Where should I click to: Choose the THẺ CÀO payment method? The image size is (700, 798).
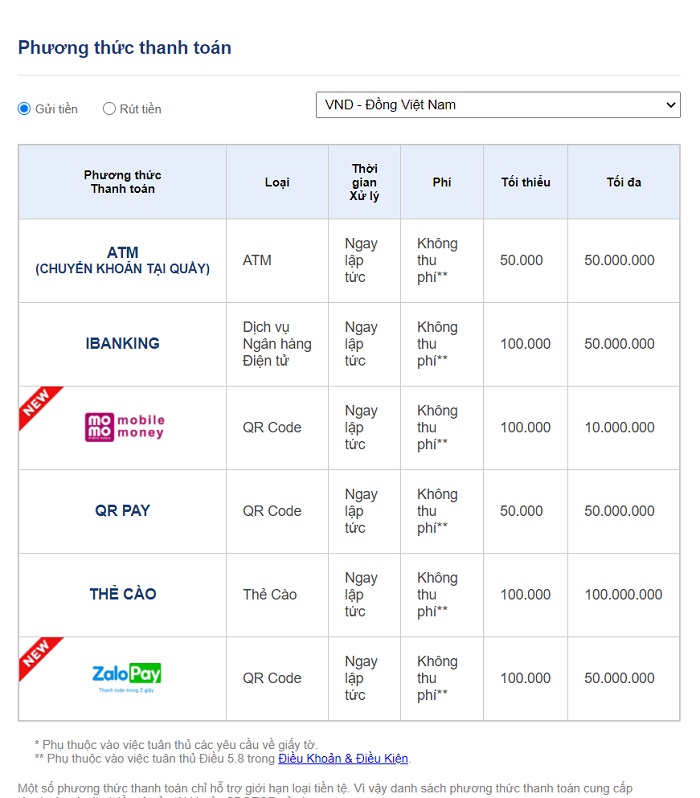pos(123,594)
